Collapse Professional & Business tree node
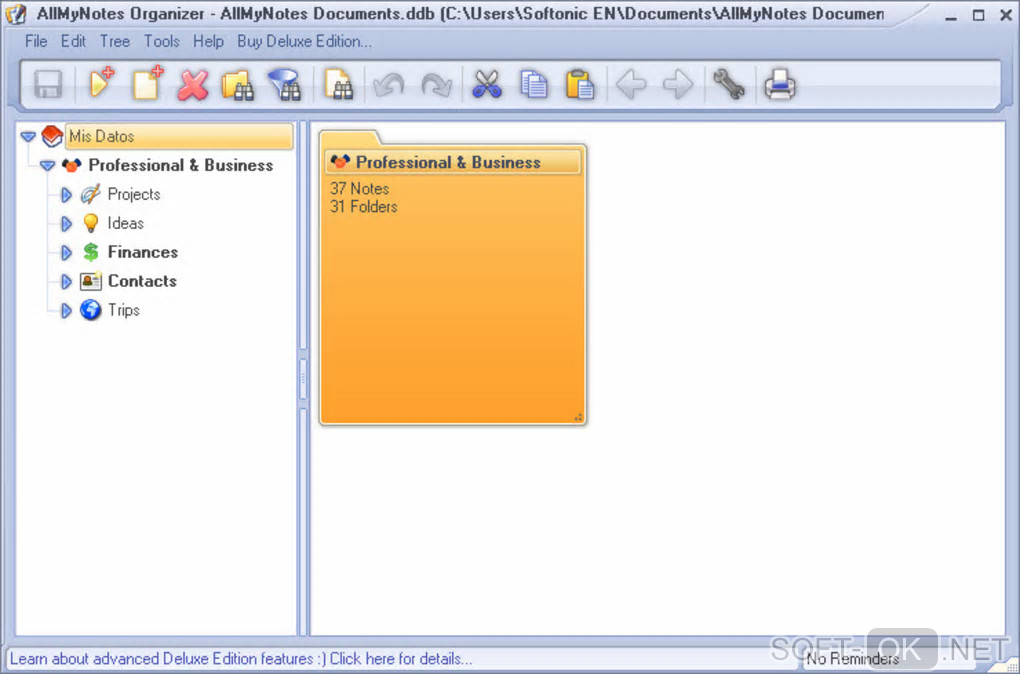 [x=47, y=166]
